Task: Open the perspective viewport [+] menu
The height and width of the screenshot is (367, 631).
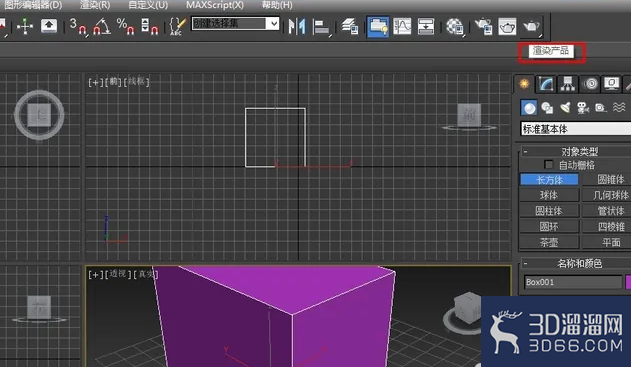Action: tap(95, 274)
